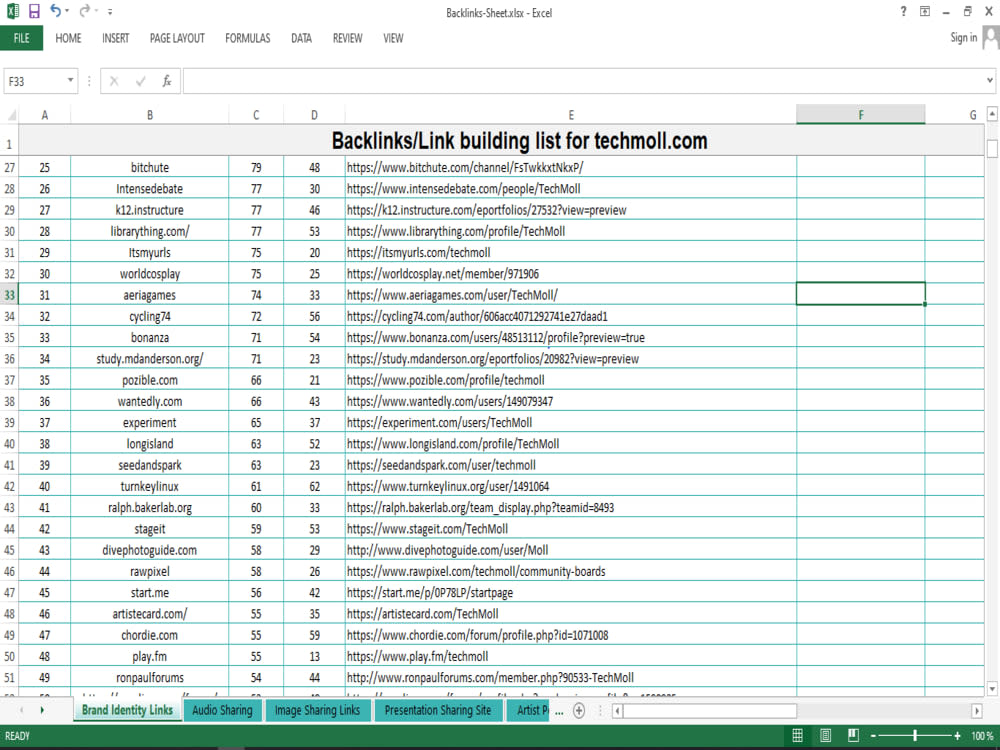
Task: Click the cell containing 'ralph.bakerlab.org'
Action: [150, 508]
